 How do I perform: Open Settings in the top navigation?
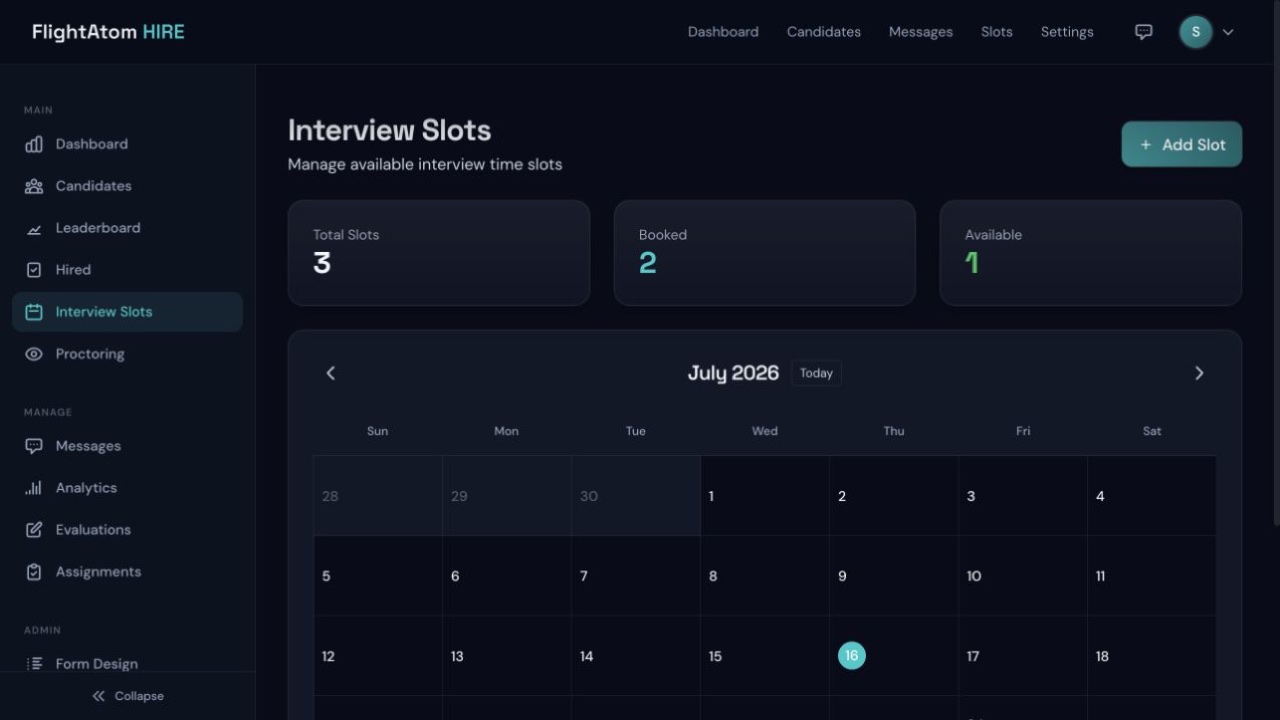click(1067, 32)
